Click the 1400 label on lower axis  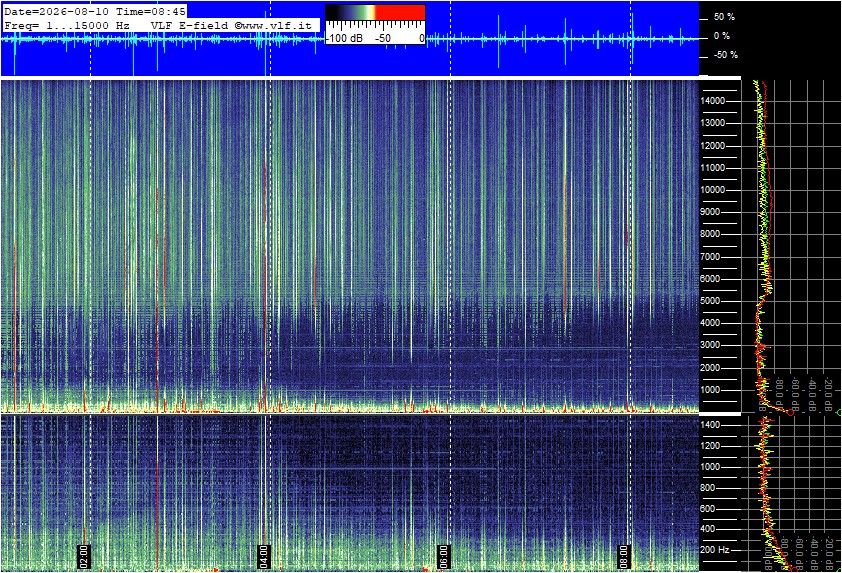710,425
